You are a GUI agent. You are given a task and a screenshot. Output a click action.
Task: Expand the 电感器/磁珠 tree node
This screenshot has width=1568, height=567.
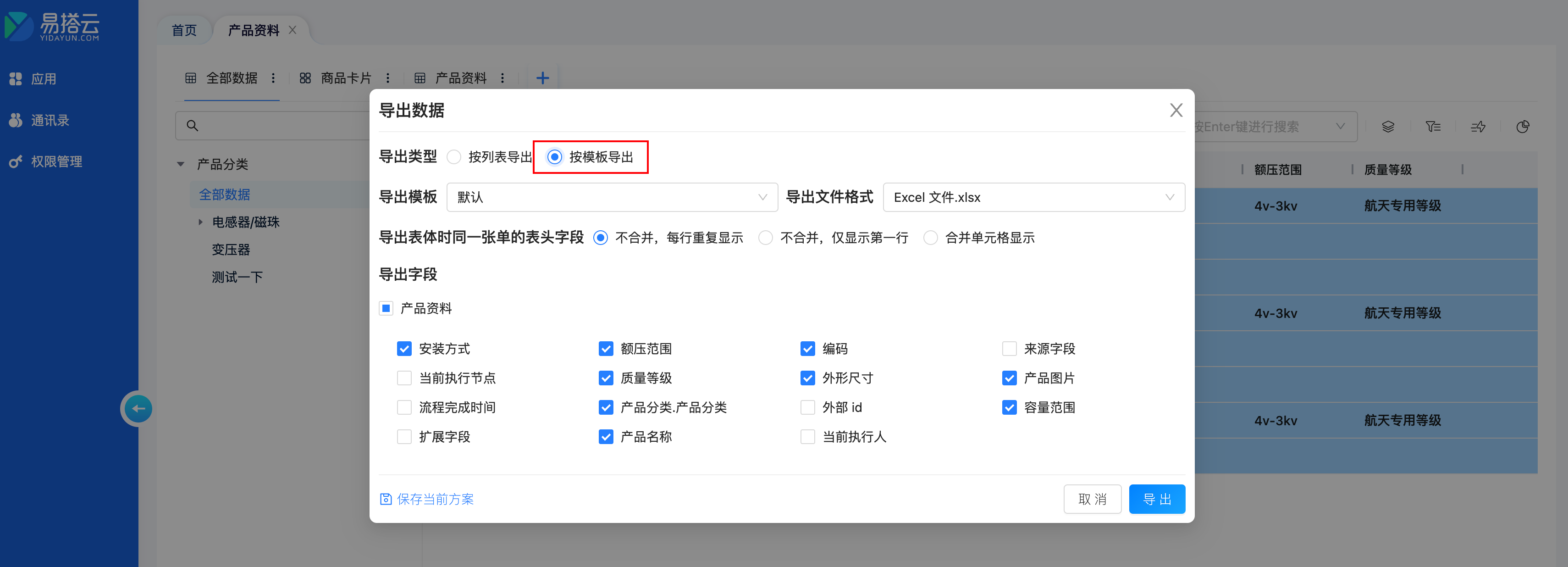tap(200, 222)
